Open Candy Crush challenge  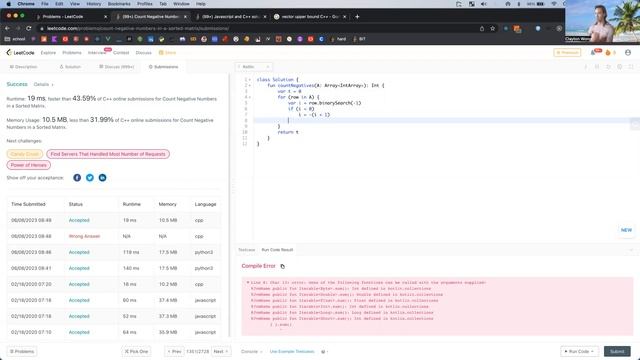[24, 154]
